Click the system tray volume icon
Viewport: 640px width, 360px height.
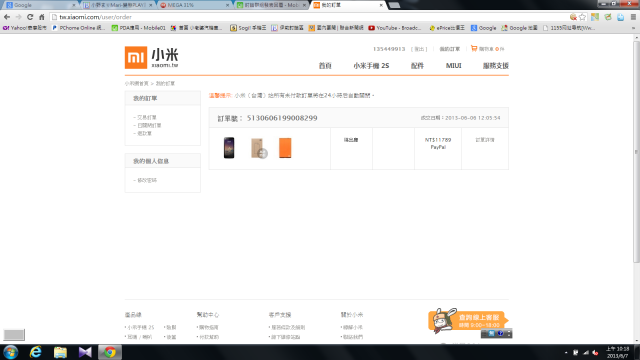(x=596, y=352)
